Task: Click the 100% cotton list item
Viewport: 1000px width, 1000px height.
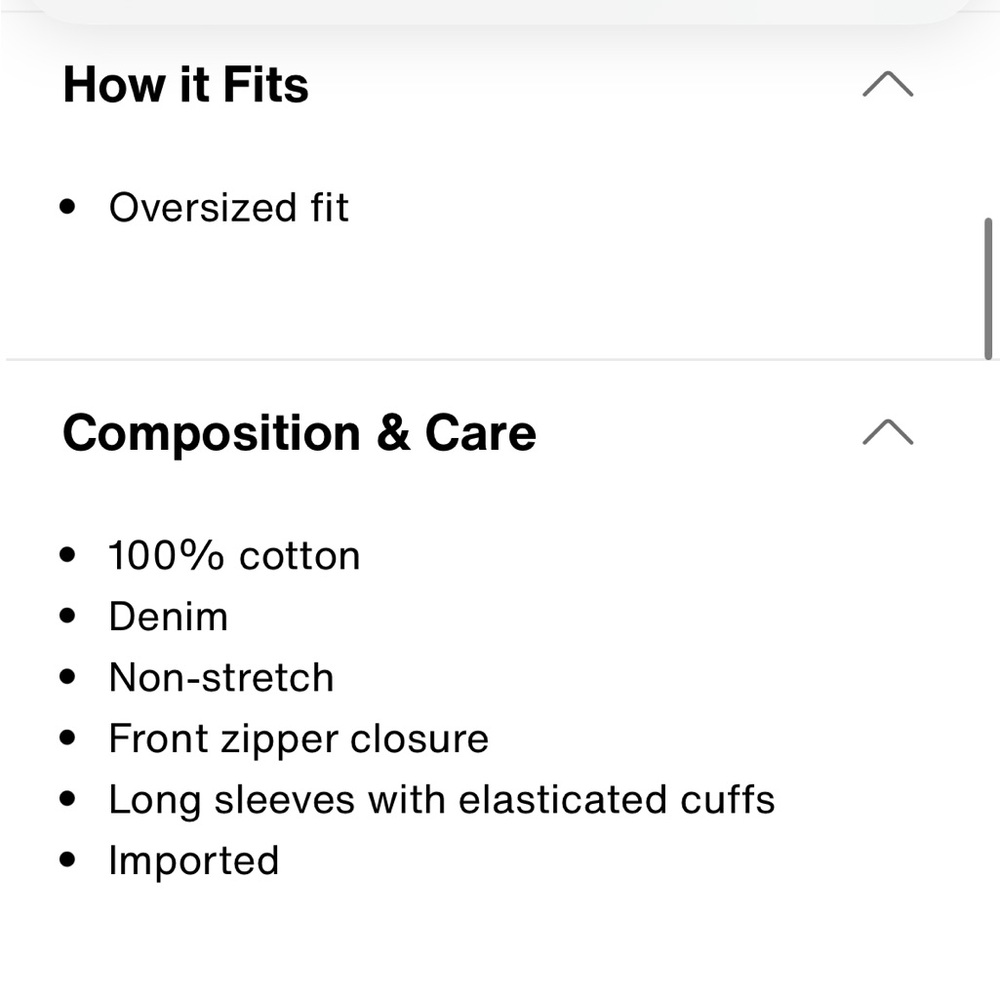Action: tap(234, 556)
